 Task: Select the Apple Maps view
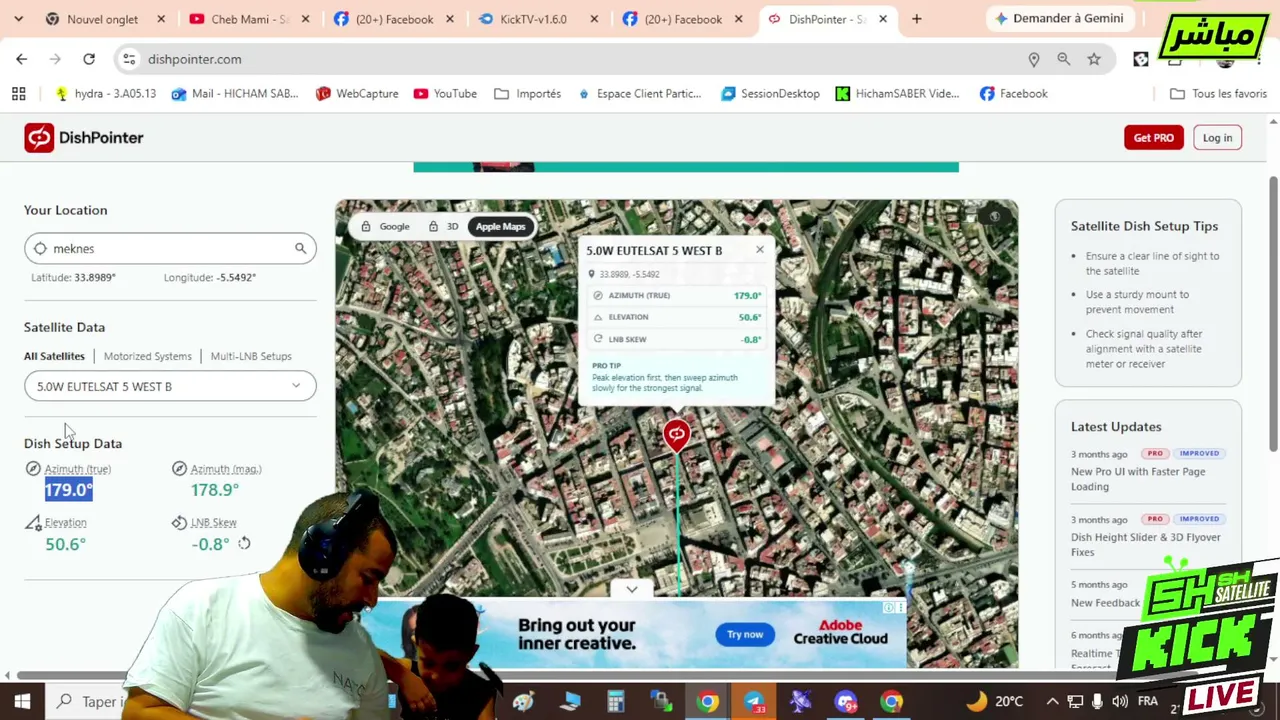pos(500,226)
